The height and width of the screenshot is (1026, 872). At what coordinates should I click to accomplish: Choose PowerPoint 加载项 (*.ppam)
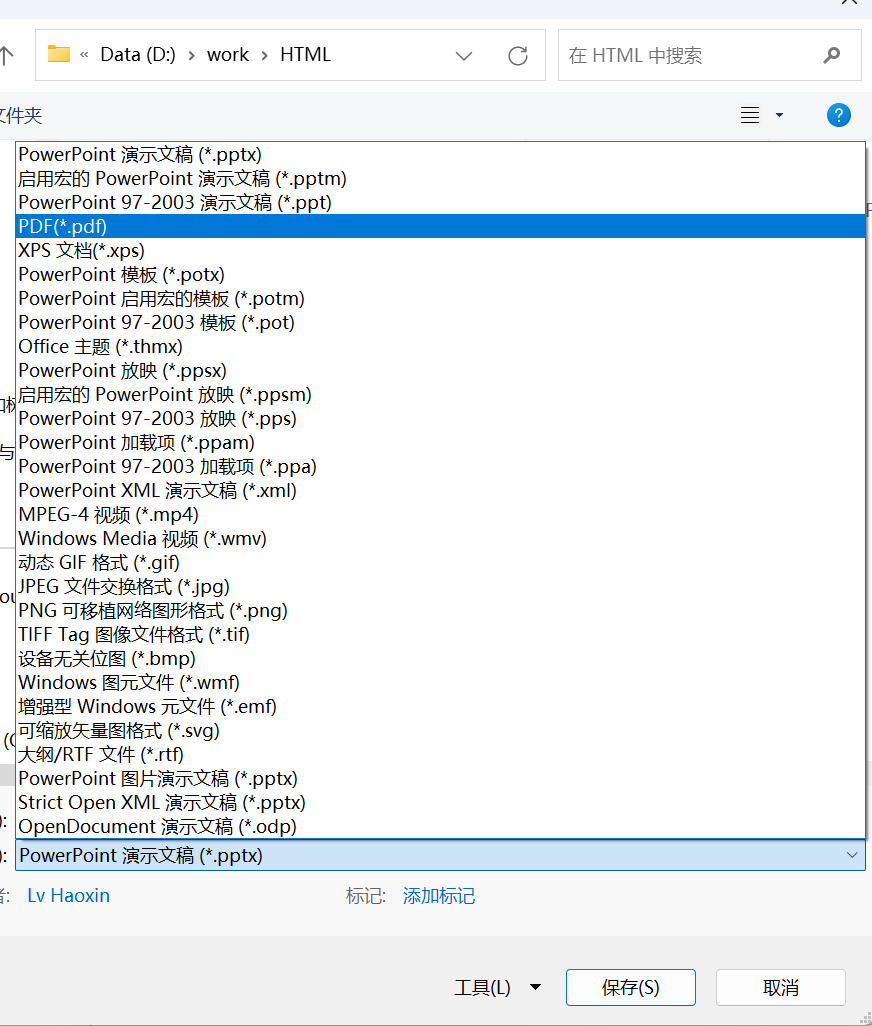(x=440, y=442)
